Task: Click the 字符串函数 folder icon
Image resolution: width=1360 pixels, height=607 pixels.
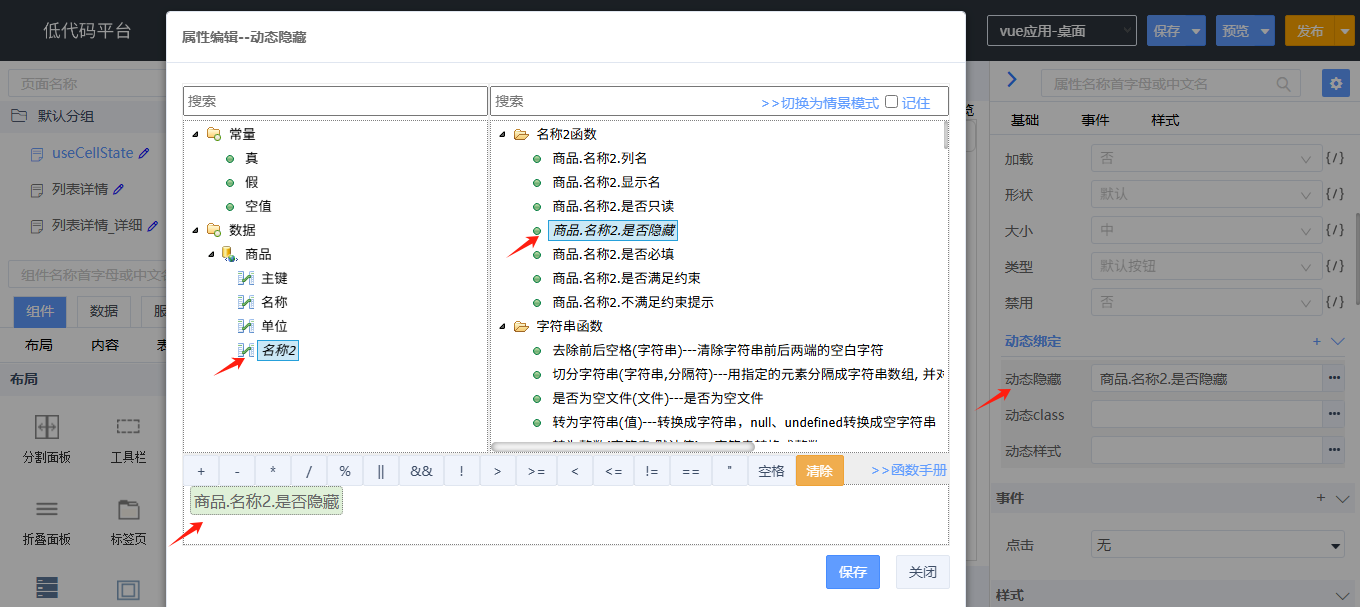Action: [x=520, y=326]
